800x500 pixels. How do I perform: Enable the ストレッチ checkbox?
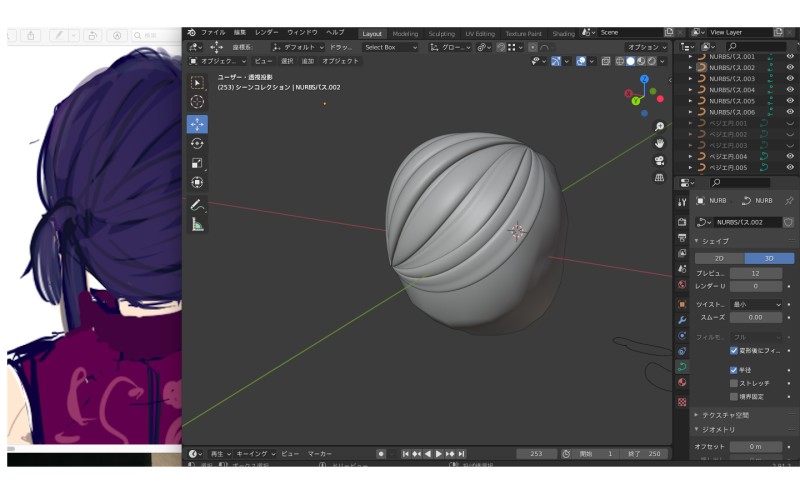click(734, 383)
